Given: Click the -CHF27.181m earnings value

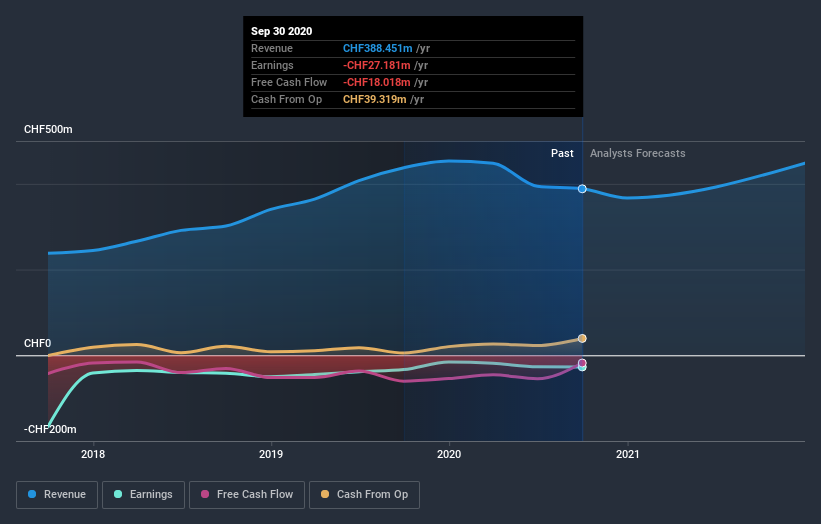Looking at the screenshot, I should (x=376, y=65).
